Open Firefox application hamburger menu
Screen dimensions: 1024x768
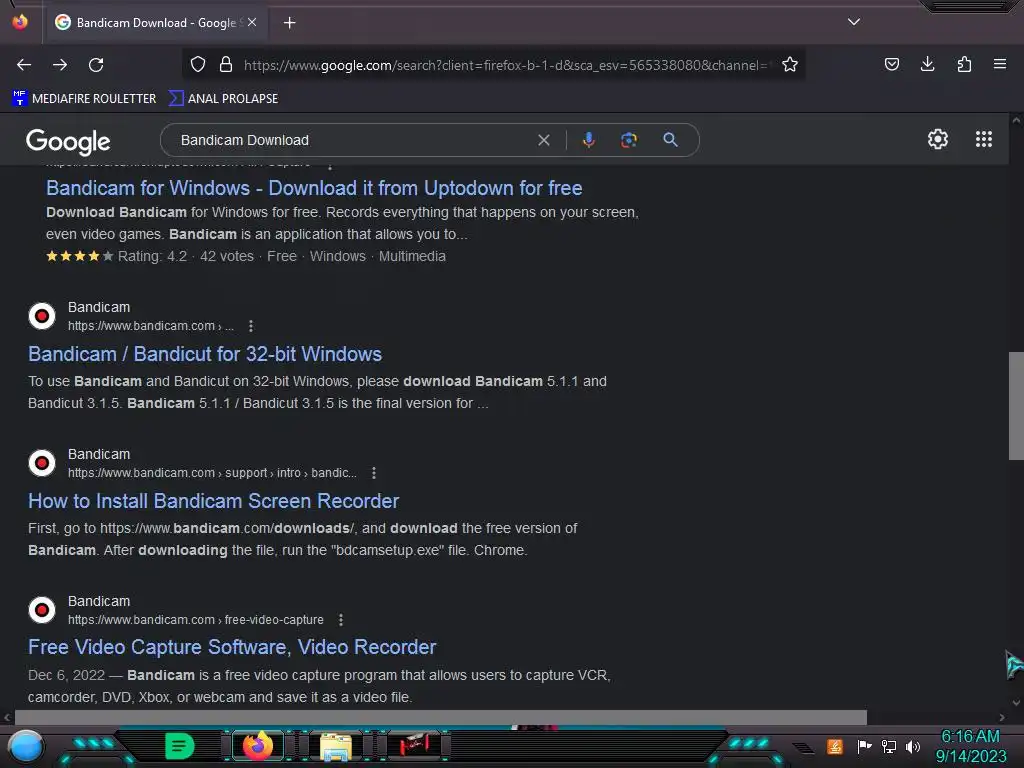pos(1000,64)
